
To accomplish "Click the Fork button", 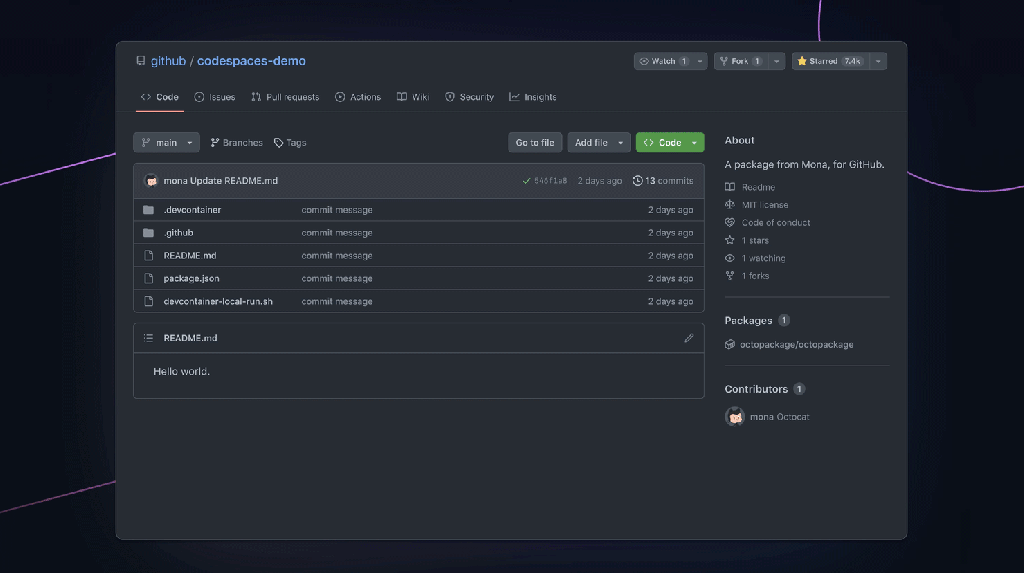I will coord(740,61).
